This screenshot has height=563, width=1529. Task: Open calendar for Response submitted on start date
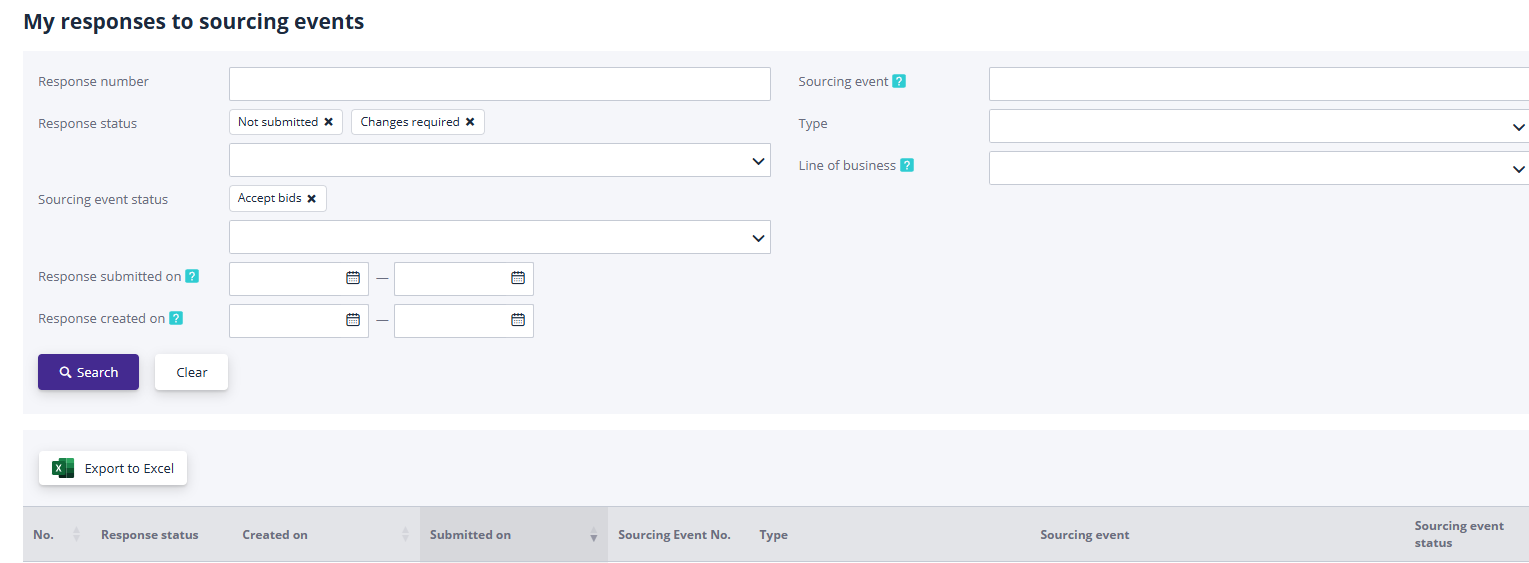[352, 278]
